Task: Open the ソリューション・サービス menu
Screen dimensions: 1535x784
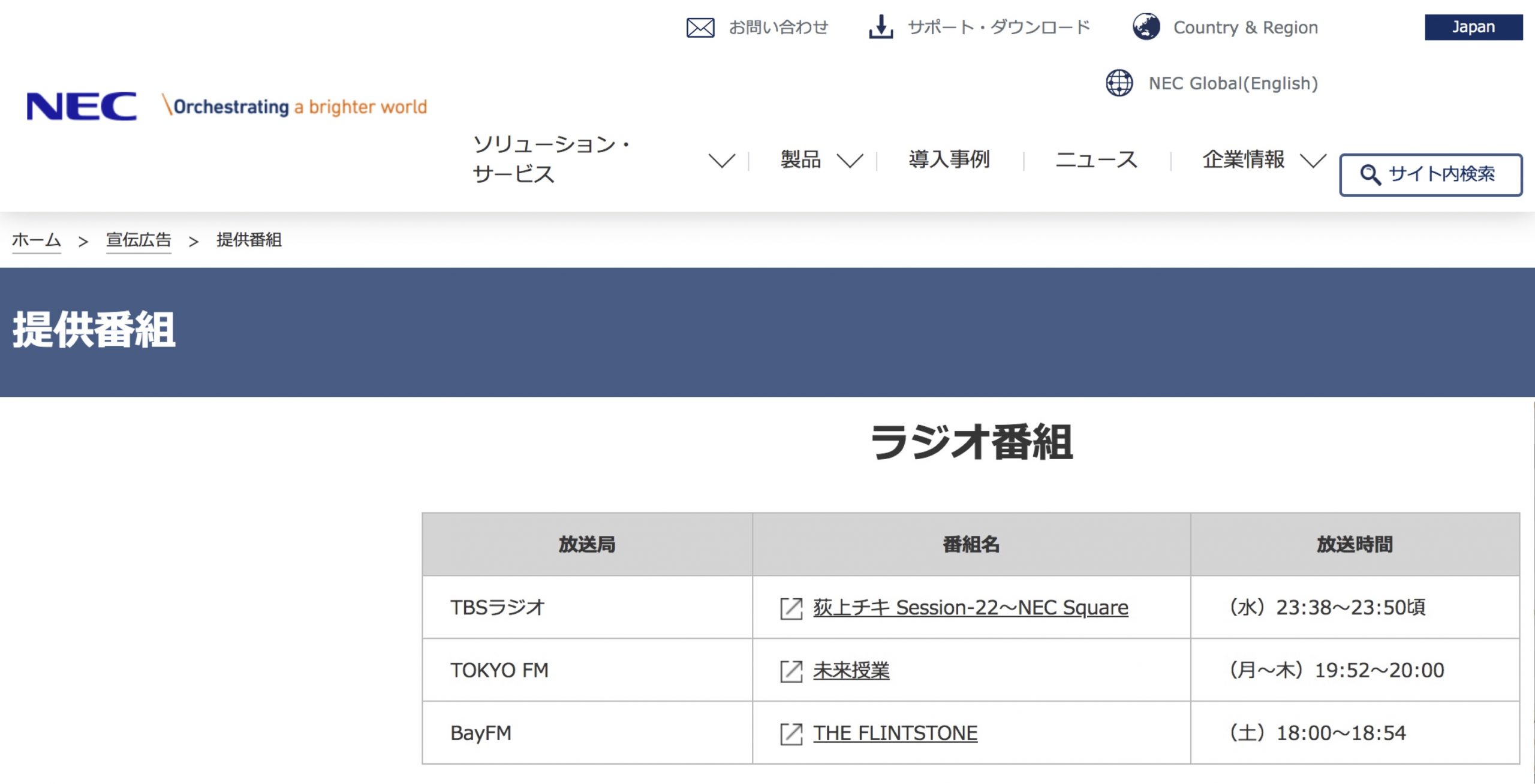Action: (552, 159)
